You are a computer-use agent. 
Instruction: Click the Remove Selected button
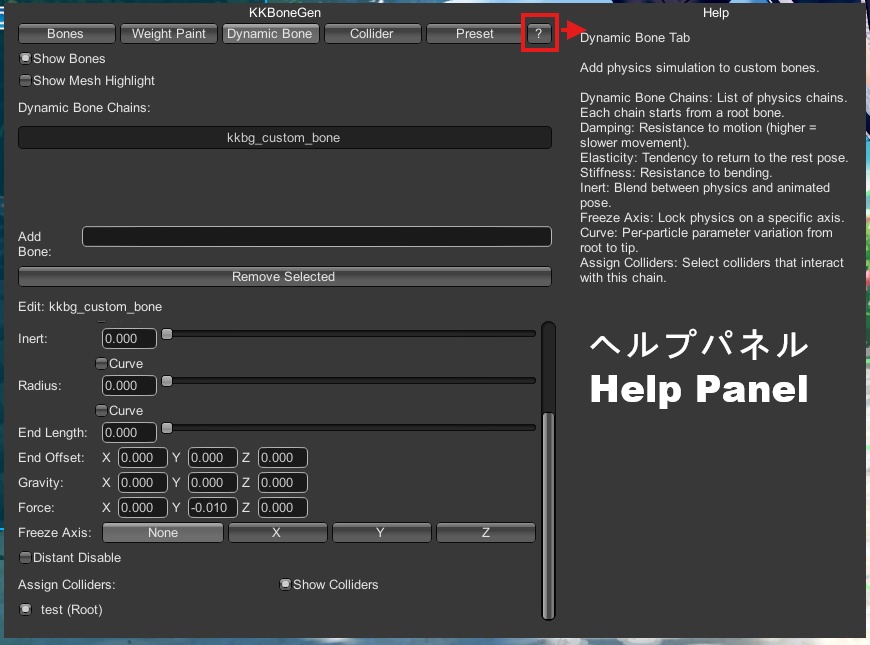[x=285, y=276]
